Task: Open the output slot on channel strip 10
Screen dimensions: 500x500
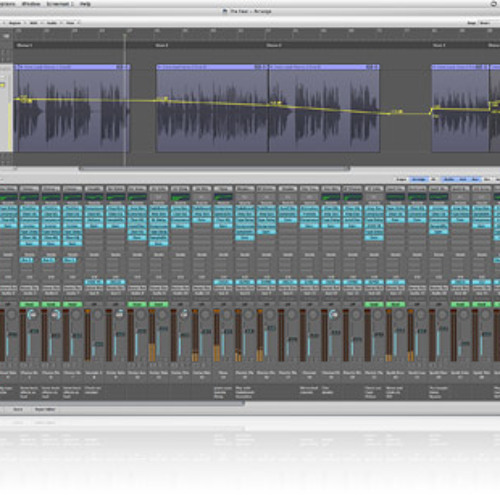Action: click(137, 288)
